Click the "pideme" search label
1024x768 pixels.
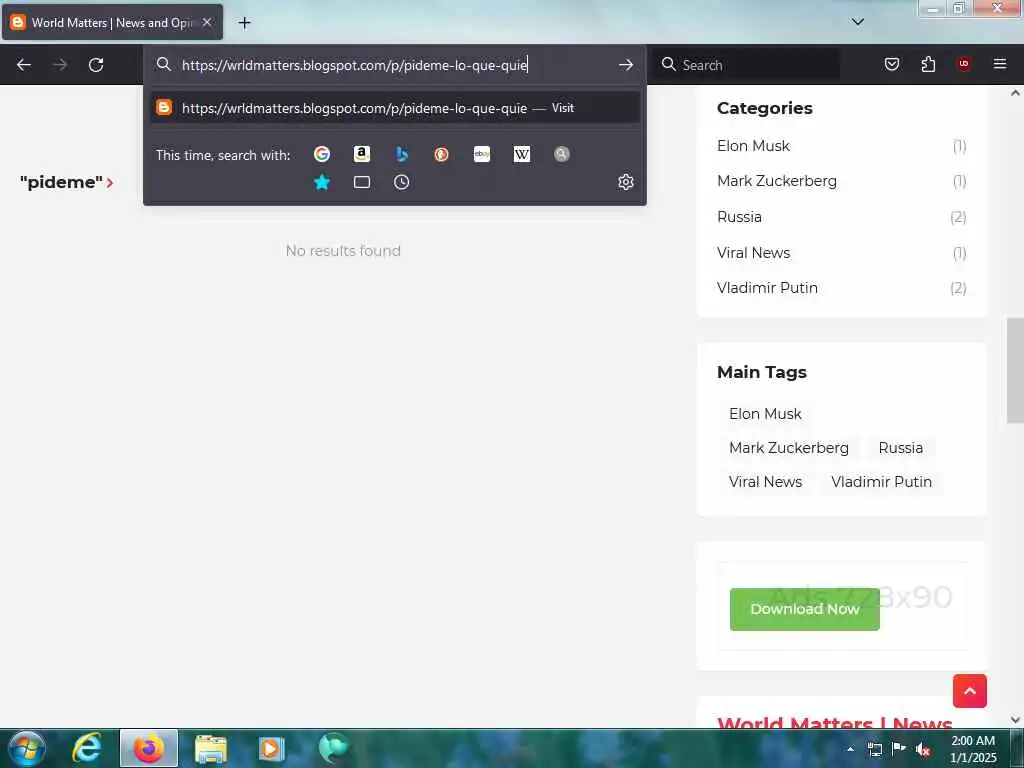61,182
